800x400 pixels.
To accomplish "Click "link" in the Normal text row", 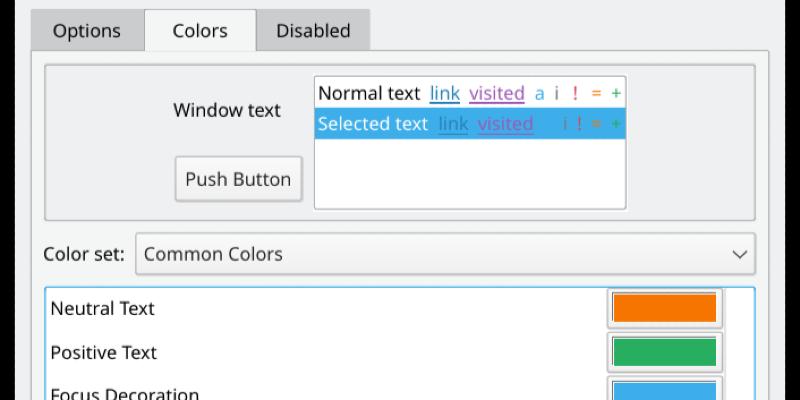I will point(445,94).
